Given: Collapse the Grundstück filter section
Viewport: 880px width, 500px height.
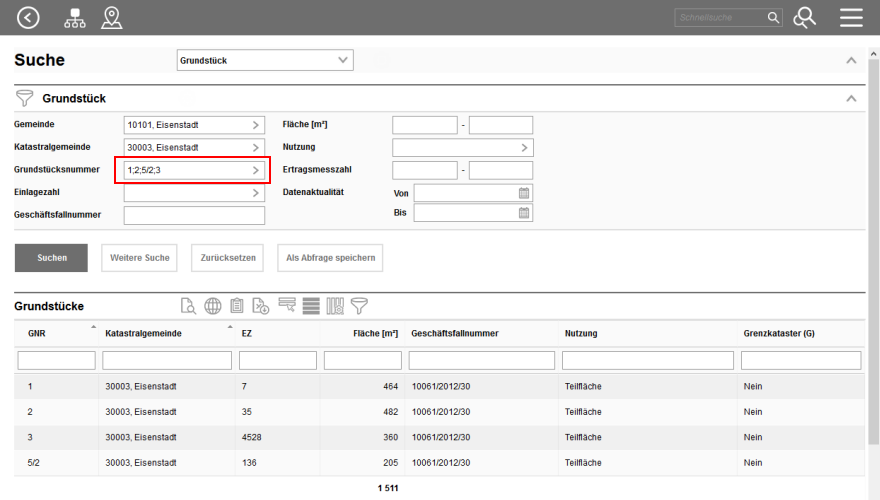Looking at the screenshot, I should 851,99.
